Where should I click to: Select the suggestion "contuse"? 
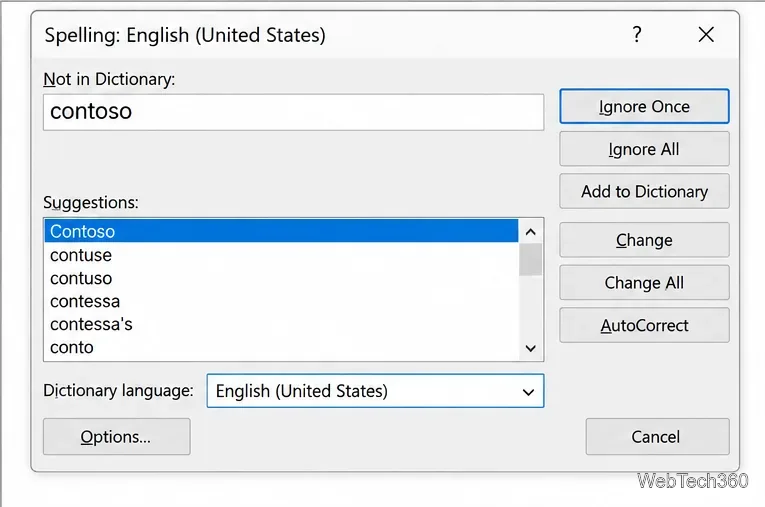click(x=281, y=255)
